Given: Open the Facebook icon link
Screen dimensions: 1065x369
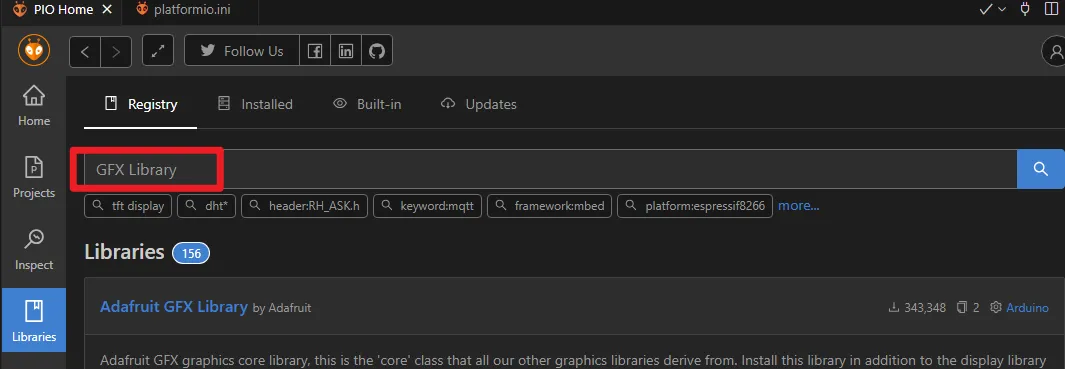Looking at the screenshot, I should click(x=314, y=51).
